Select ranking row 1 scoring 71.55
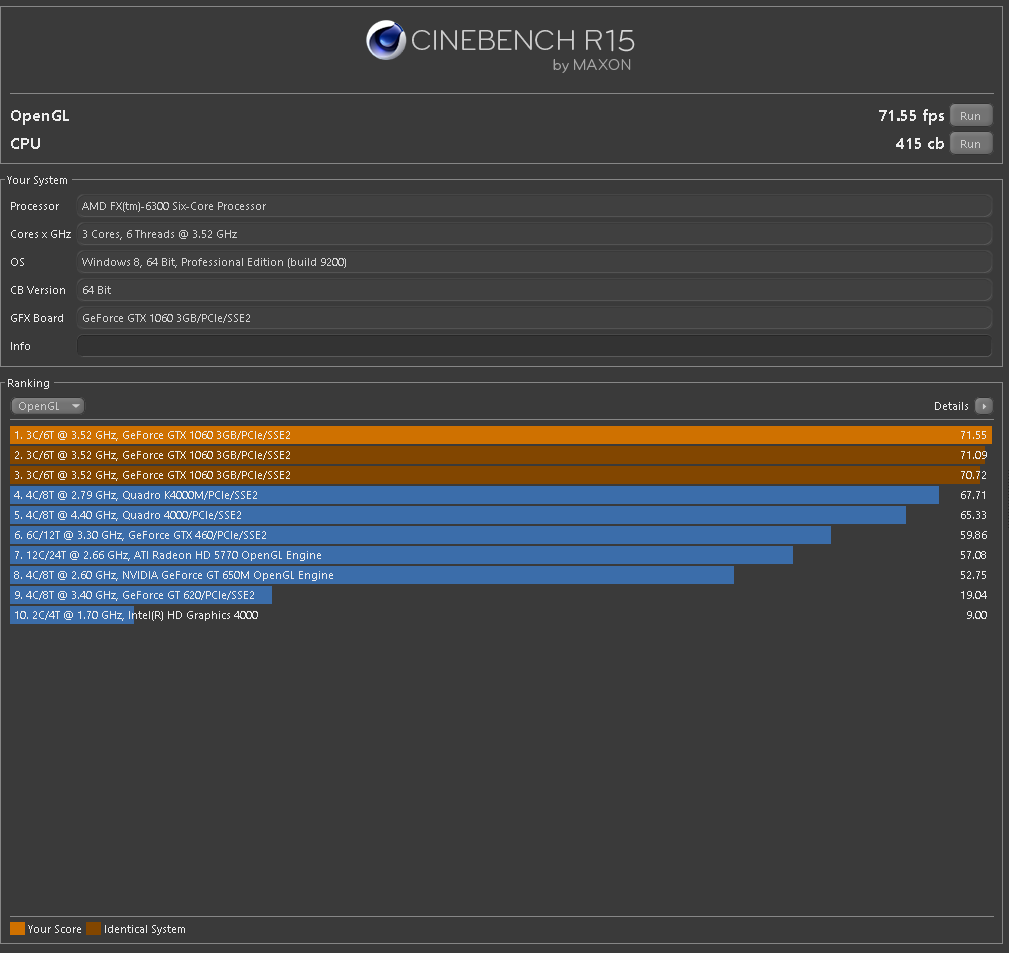 [501, 435]
